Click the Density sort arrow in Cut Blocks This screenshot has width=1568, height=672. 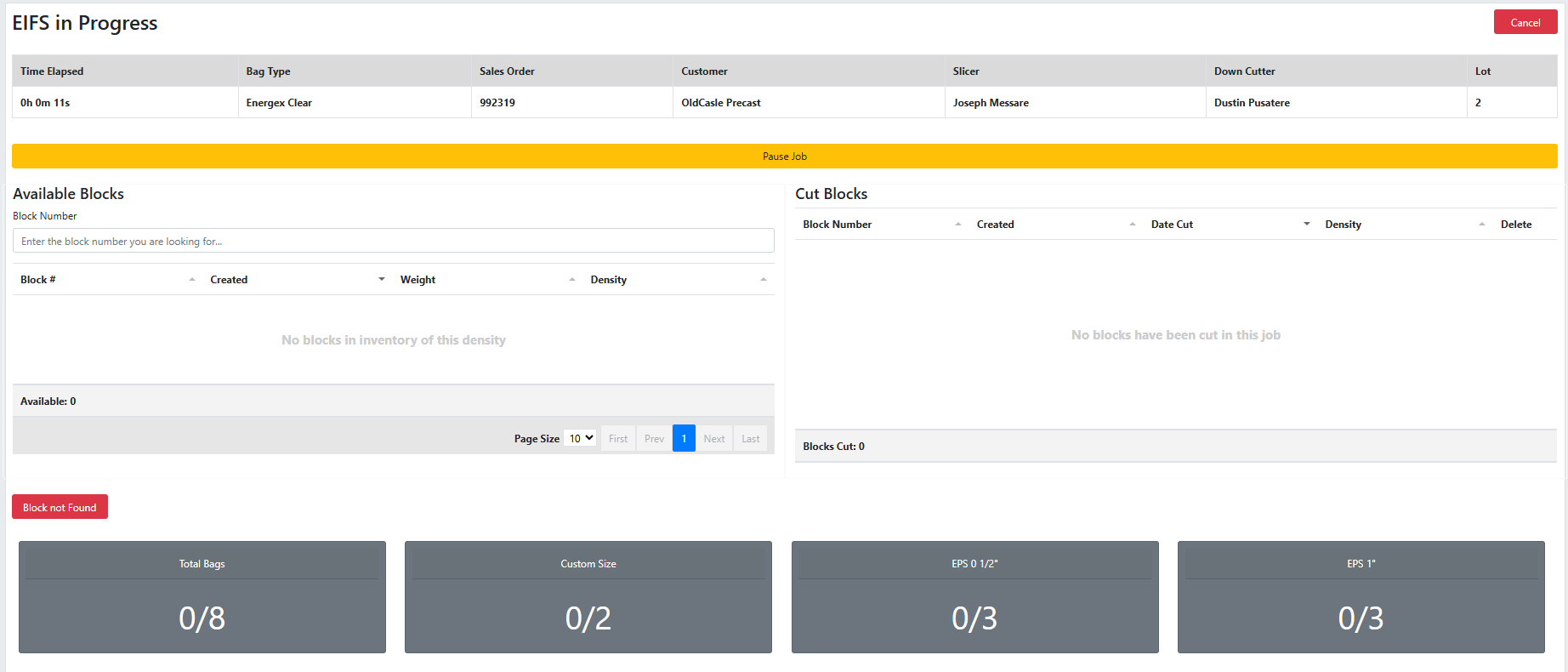click(x=1482, y=225)
